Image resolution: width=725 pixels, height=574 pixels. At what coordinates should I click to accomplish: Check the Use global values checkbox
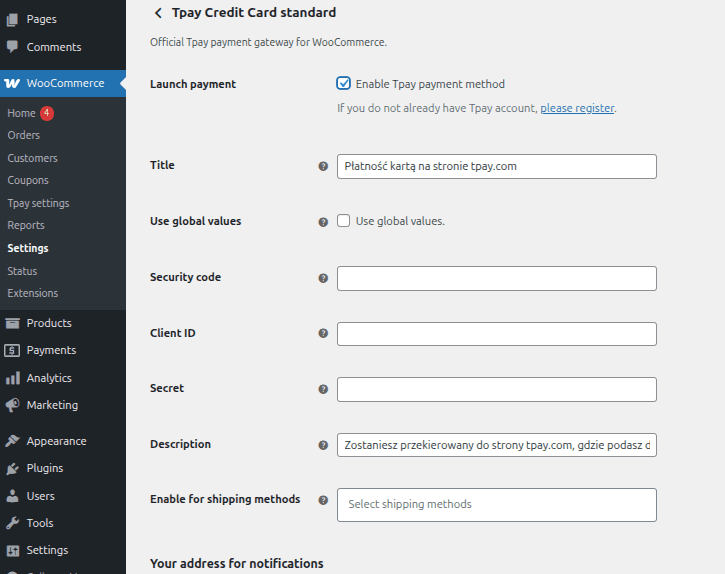344,221
